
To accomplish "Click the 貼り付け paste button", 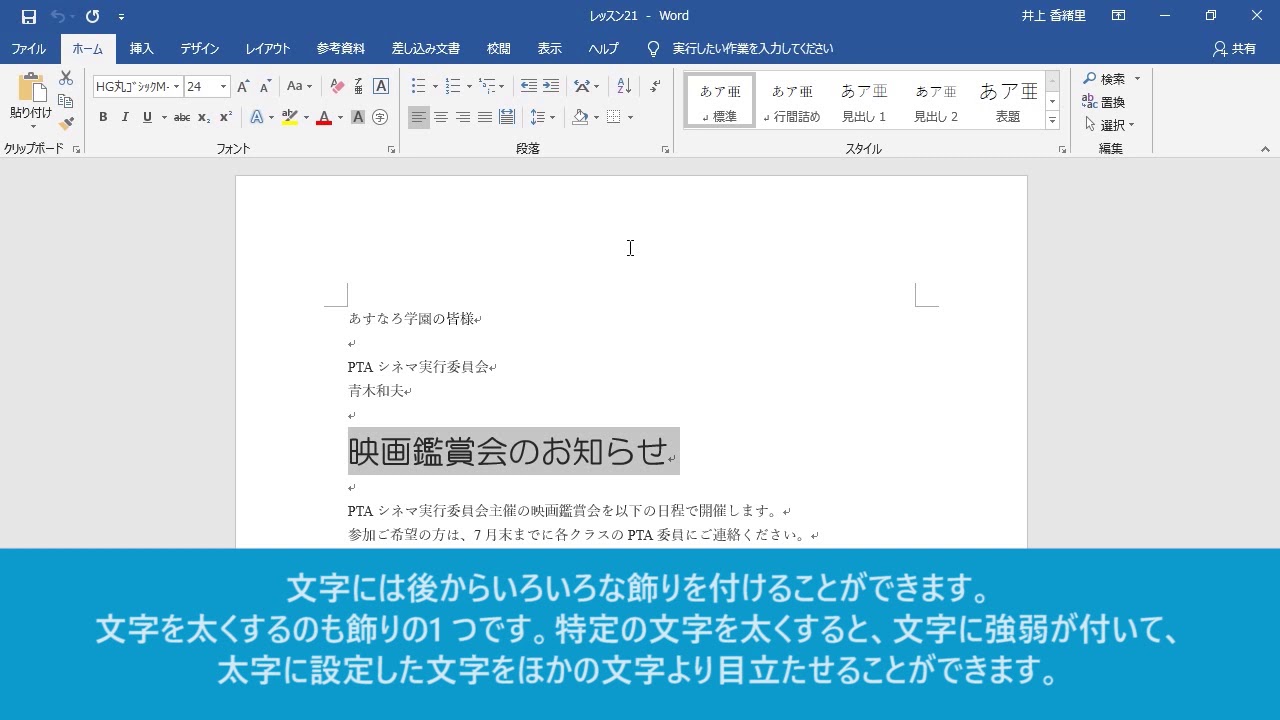I will [31, 101].
